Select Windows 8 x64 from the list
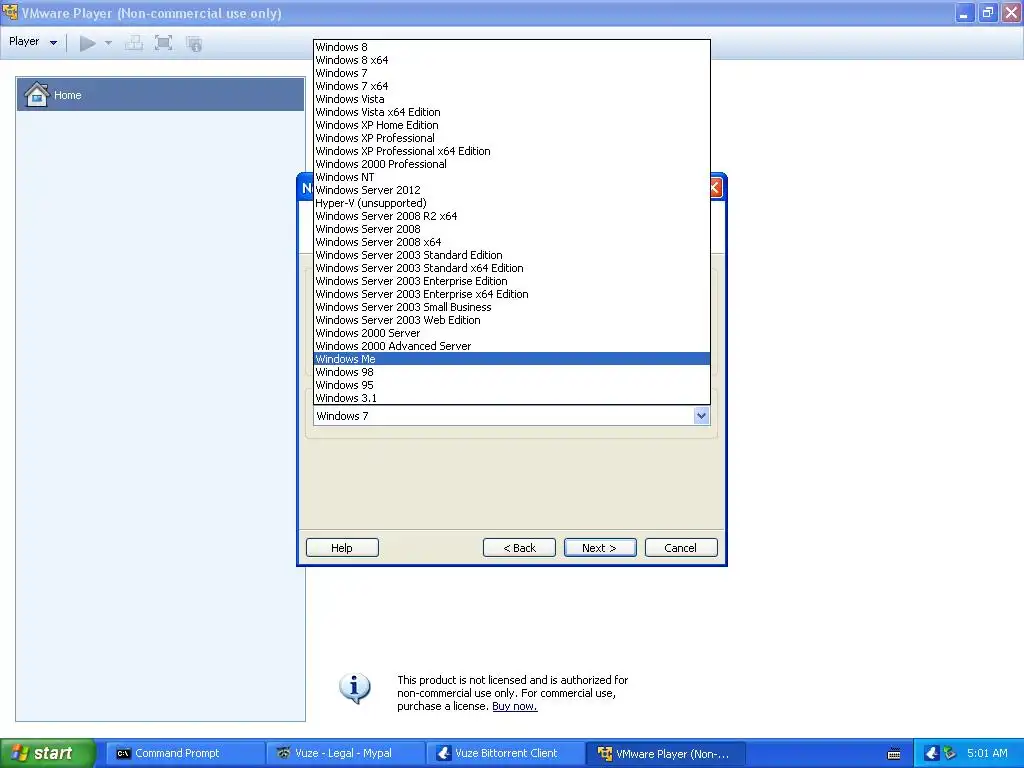 (512, 60)
